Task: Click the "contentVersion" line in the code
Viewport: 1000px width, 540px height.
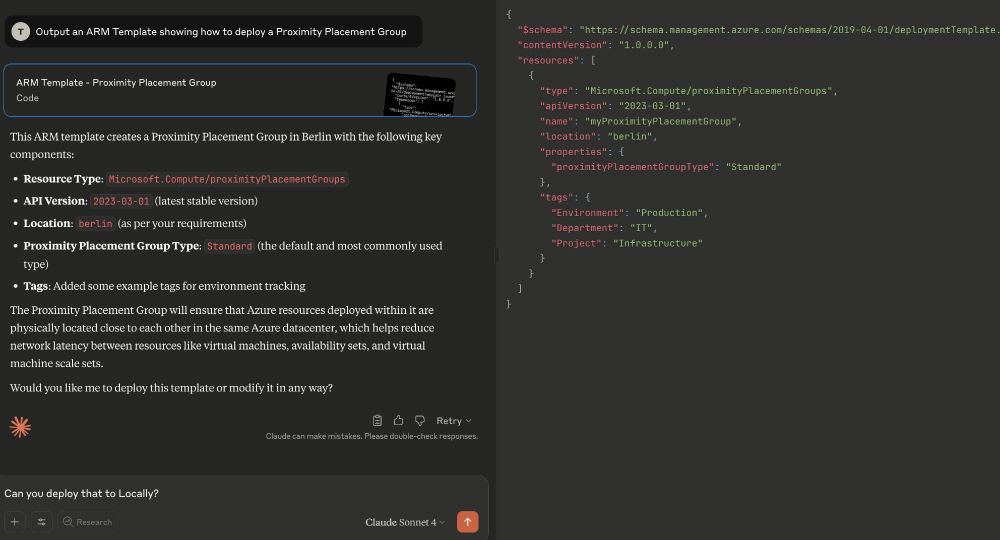Action: pyautogui.click(x=596, y=45)
